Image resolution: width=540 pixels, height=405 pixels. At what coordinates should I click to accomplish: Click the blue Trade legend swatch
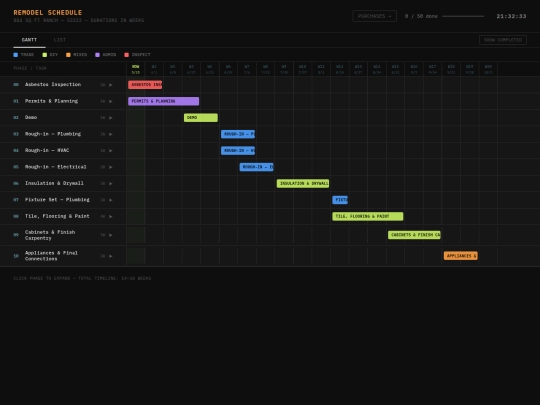pos(15,55)
